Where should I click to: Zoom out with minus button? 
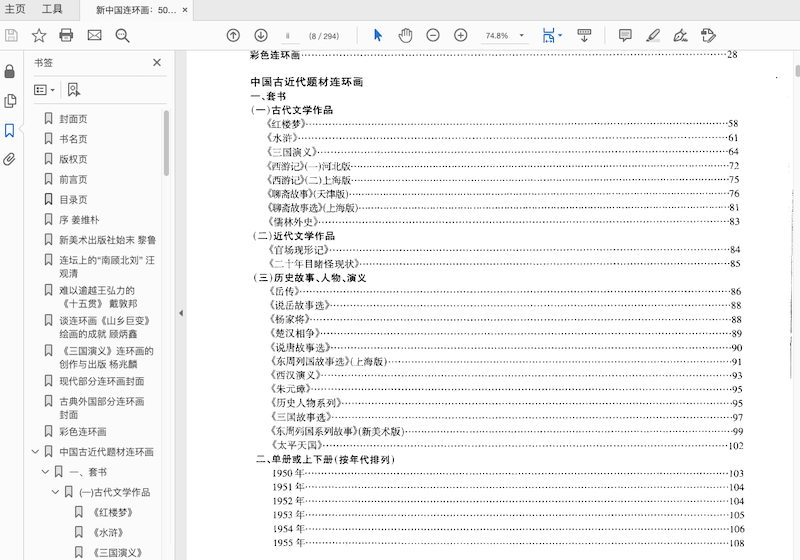tap(433, 35)
